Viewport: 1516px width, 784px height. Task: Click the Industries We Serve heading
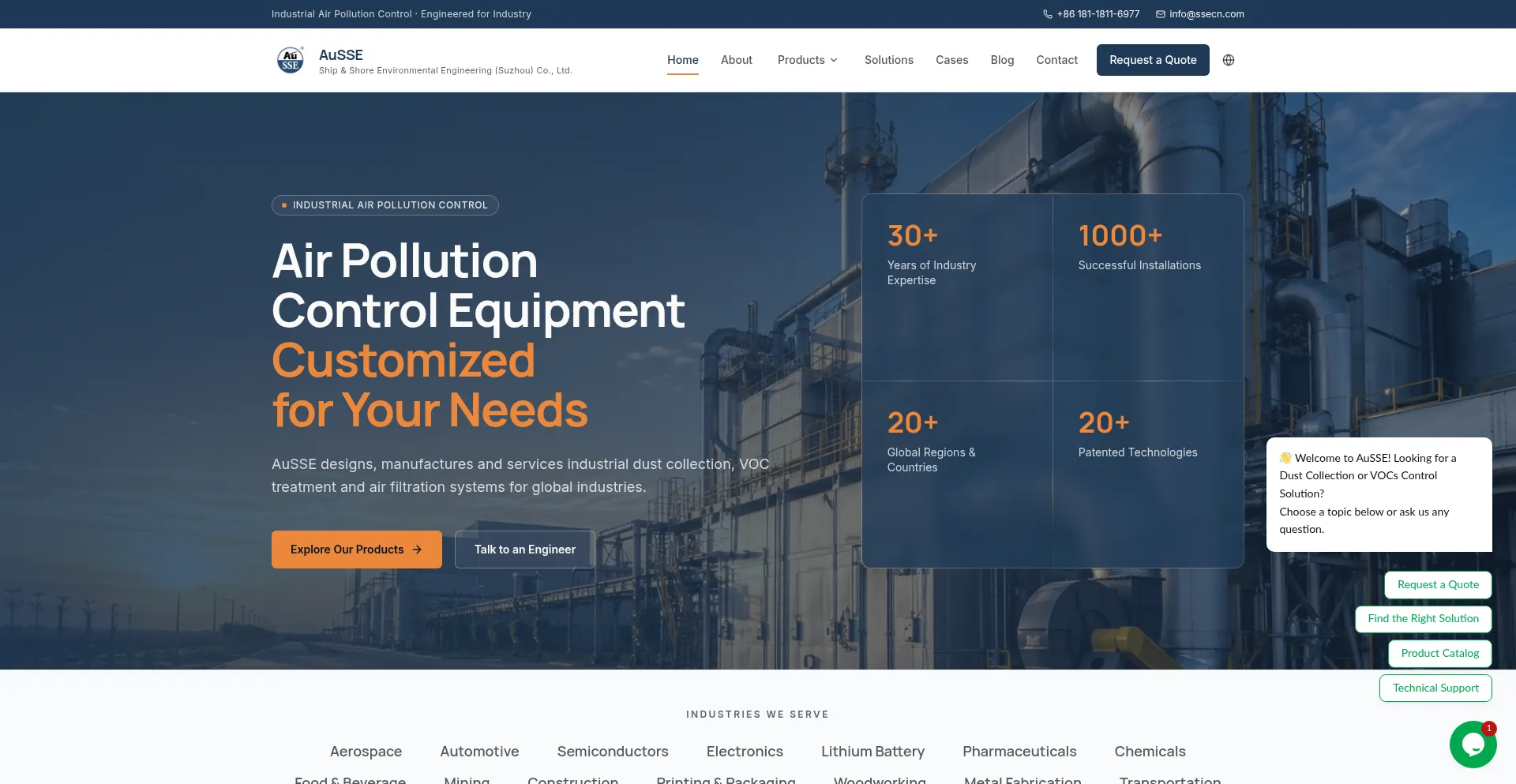[x=757, y=715]
